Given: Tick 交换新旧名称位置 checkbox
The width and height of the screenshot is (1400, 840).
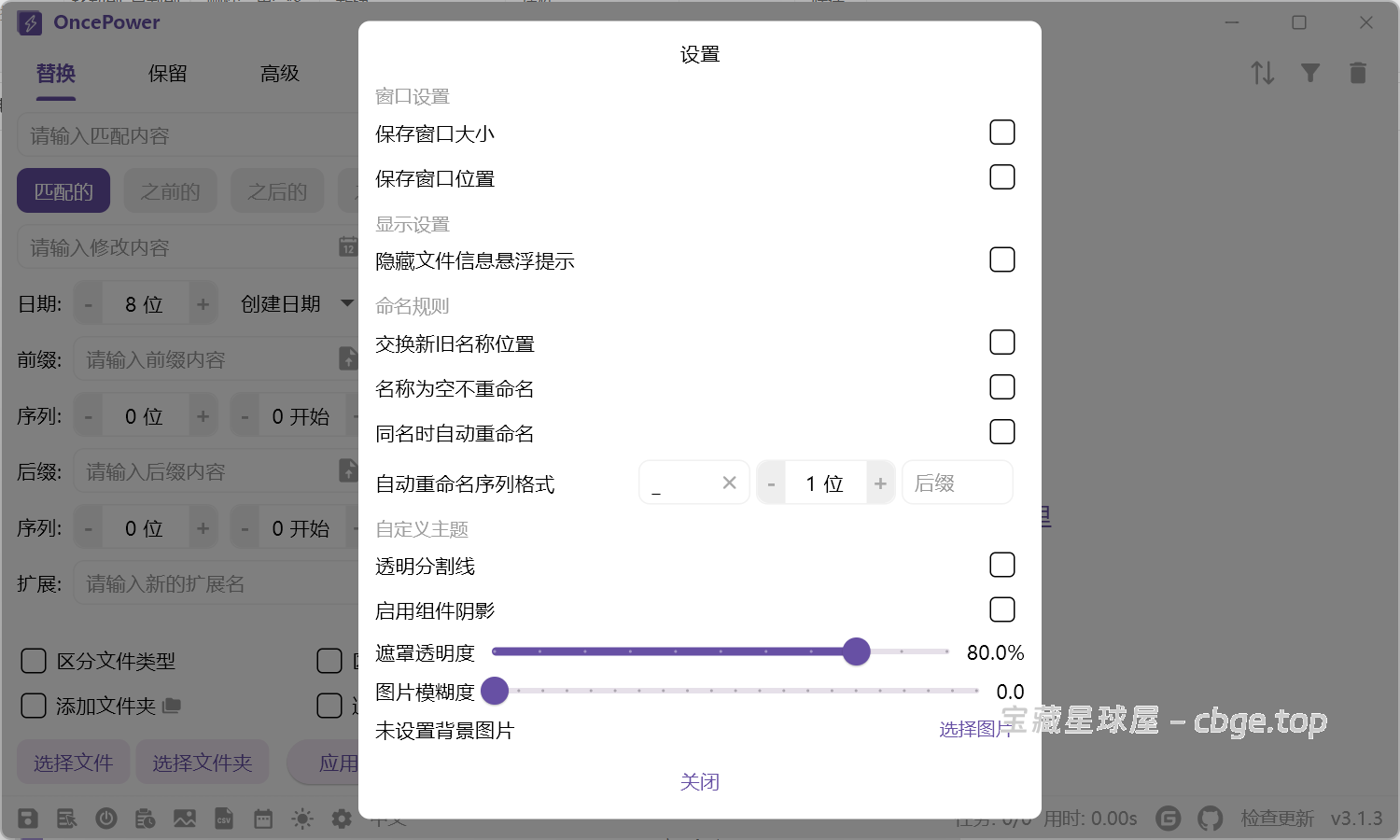Looking at the screenshot, I should 1002,343.
